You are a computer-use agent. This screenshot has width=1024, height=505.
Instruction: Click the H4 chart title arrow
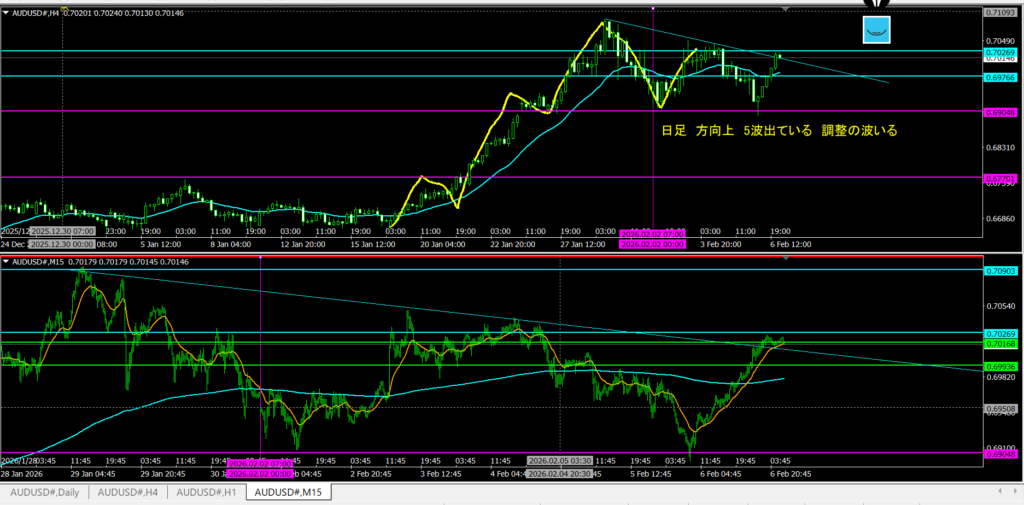7,13
